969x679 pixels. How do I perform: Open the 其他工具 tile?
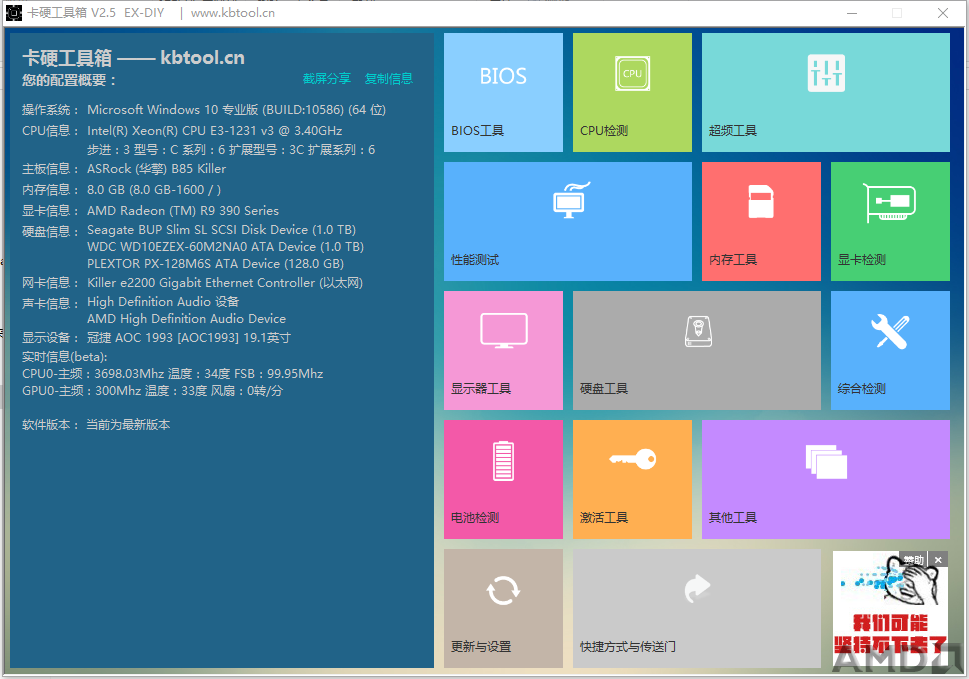click(826, 479)
